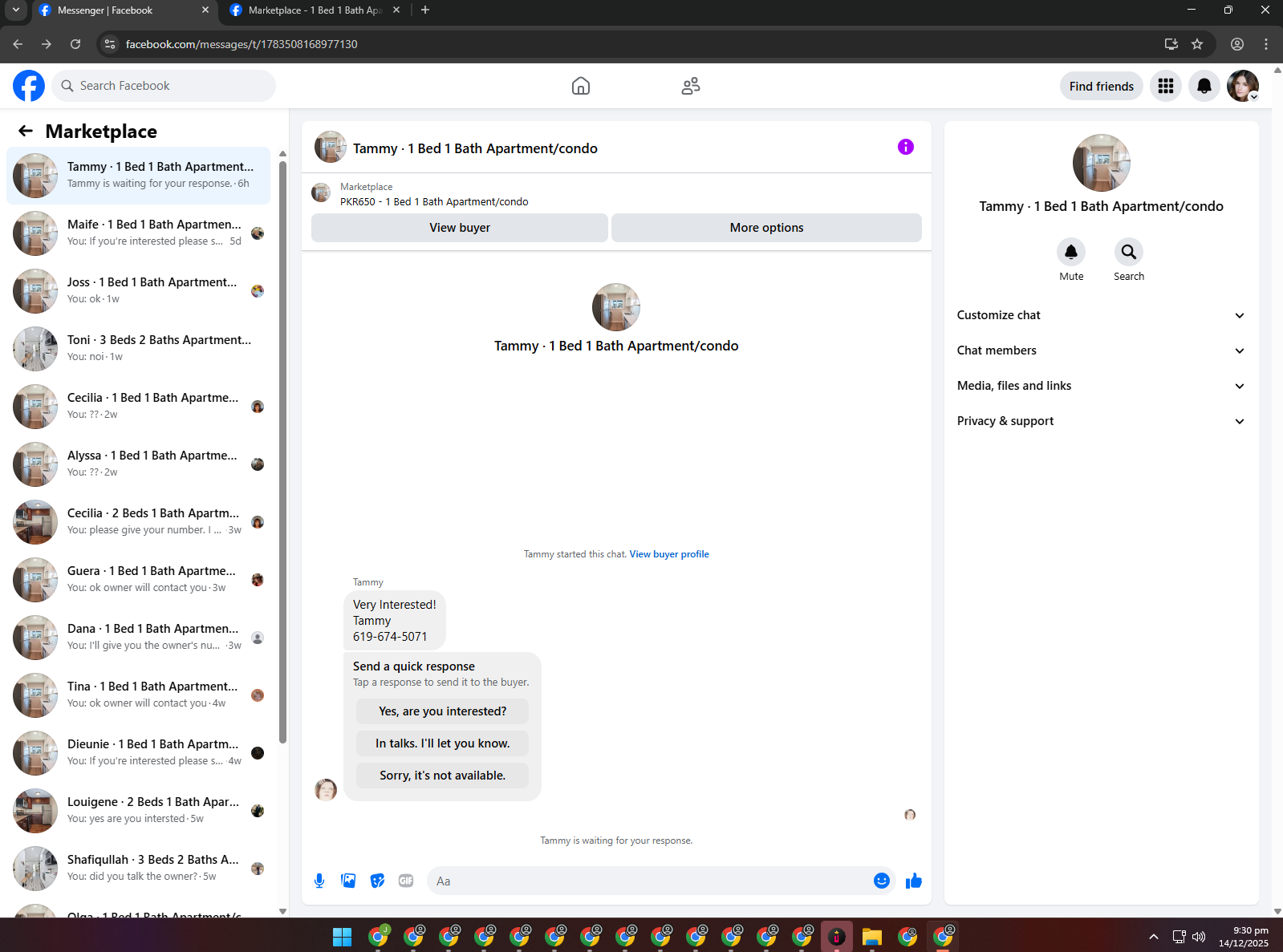Open the volume control in system tray
The image size is (1283, 952).
pyautogui.click(x=1199, y=936)
